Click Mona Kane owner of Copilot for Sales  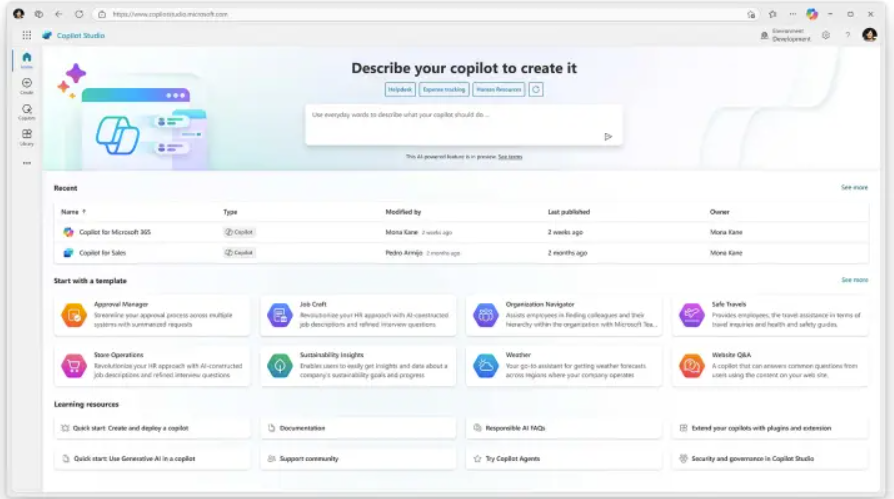tap(726, 253)
